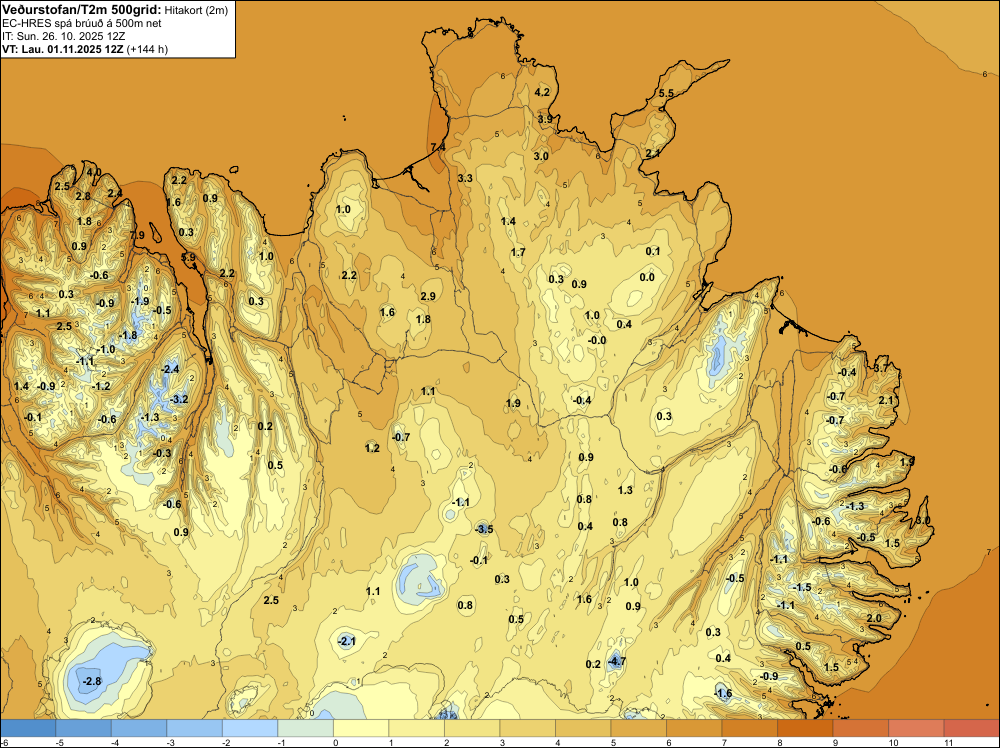Click the 7.4 temperature value
This screenshot has width=1000, height=748.
438,147
